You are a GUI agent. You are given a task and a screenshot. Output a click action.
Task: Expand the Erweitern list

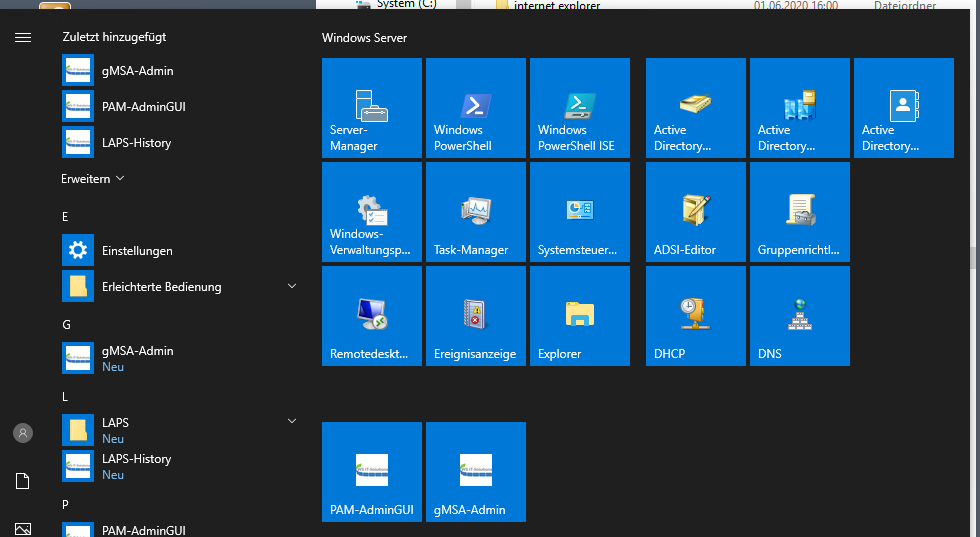[93, 179]
